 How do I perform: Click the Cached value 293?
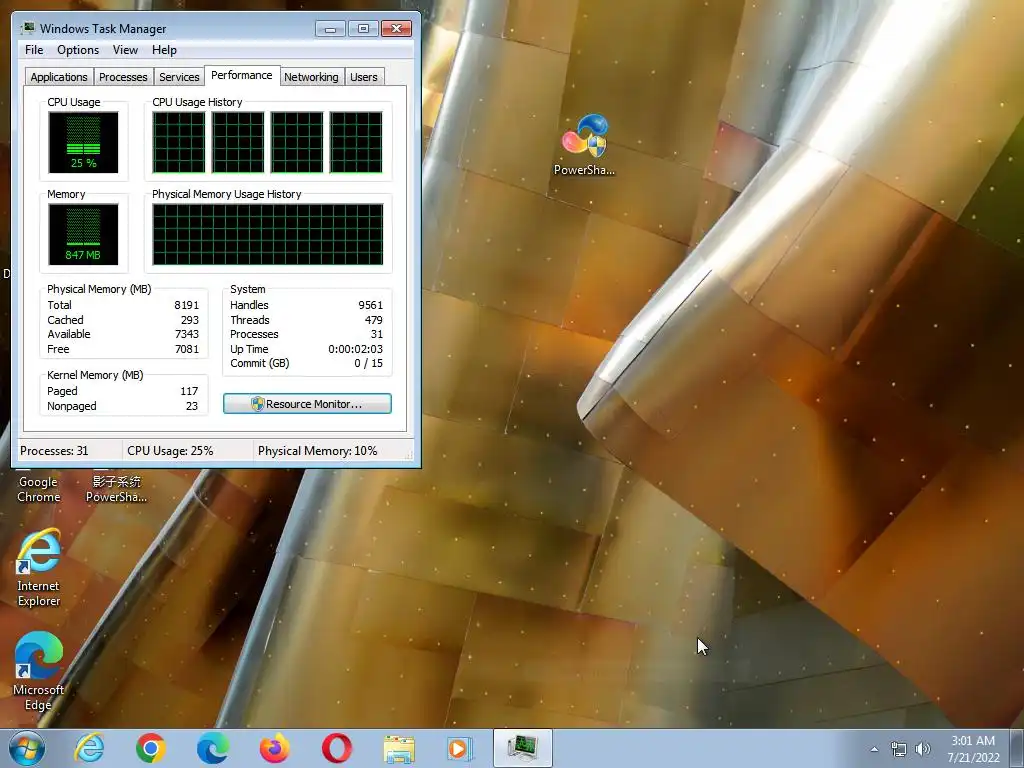(189, 320)
